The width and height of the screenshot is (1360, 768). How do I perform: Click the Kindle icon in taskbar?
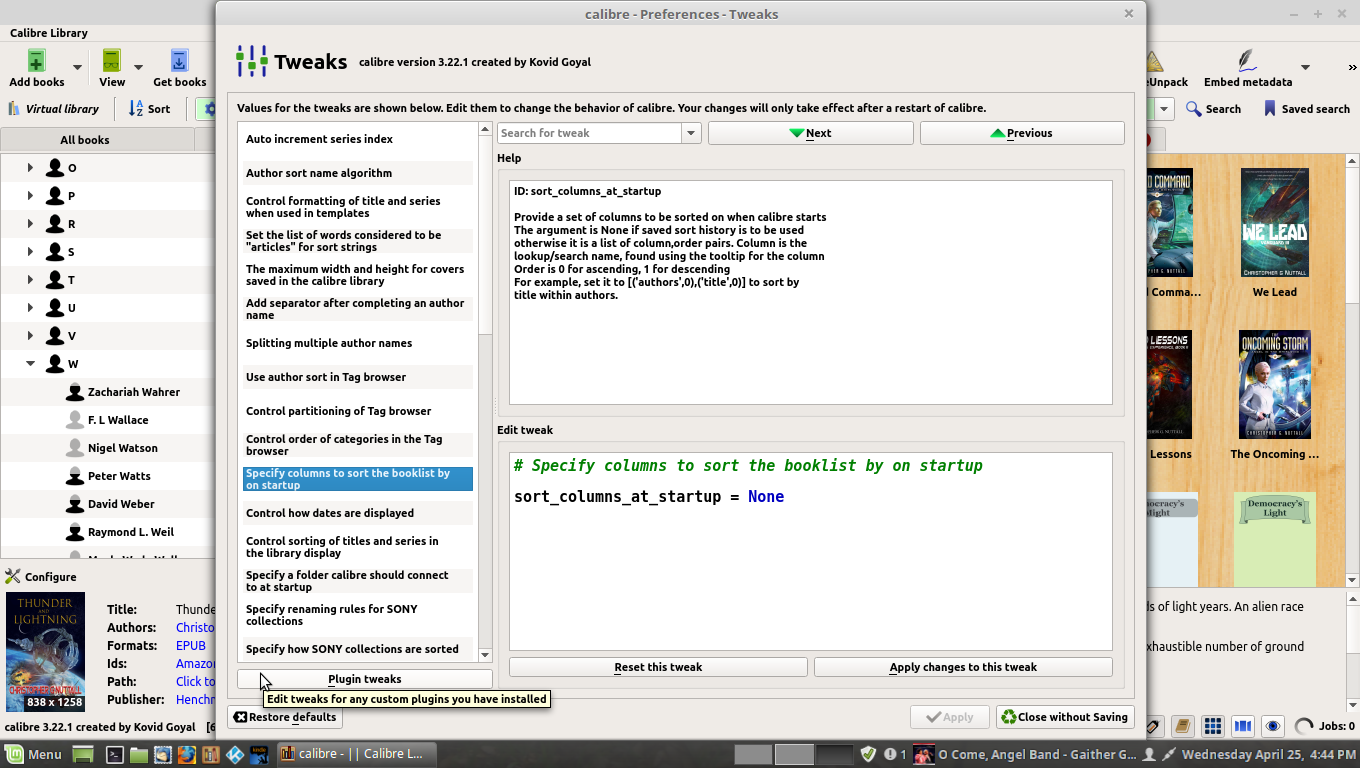pos(259,754)
